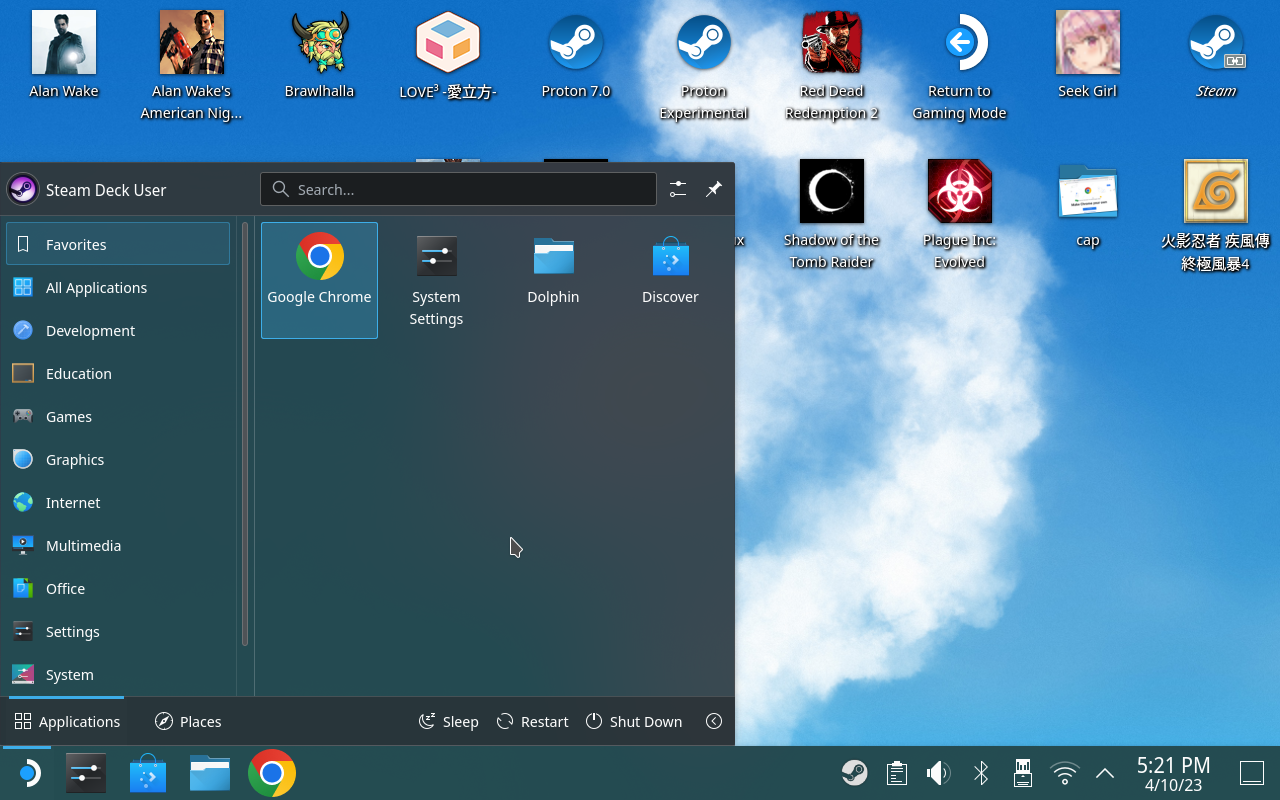Click the Steam Deck User avatar
This screenshot has height=800, width=1280.
[x=23, y=190]
